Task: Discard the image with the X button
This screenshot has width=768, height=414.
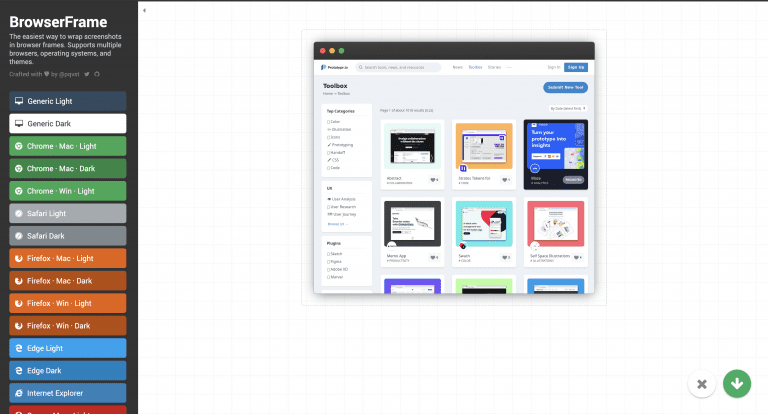Action: tap(702, 384)
